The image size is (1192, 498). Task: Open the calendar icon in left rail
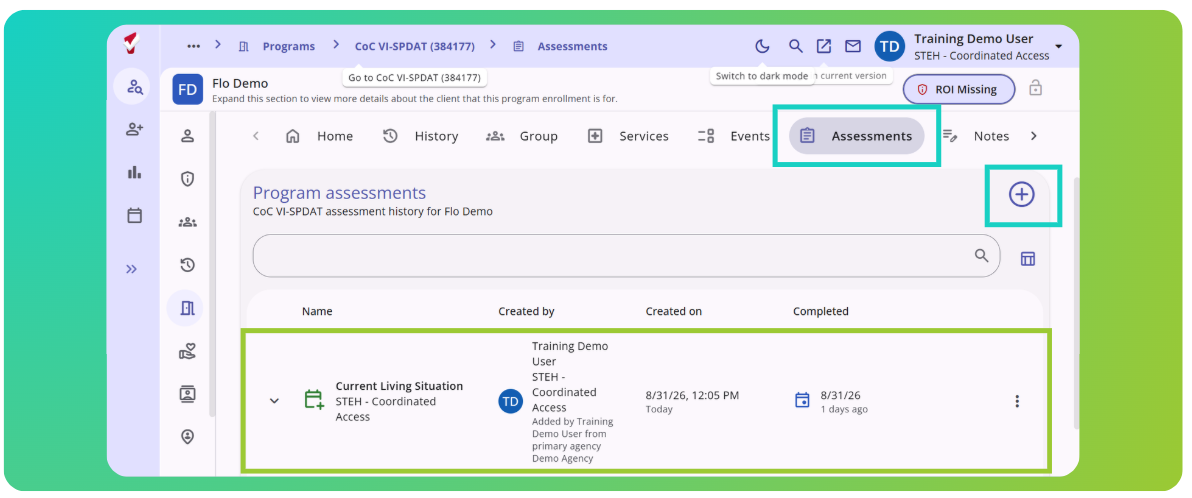135,216
